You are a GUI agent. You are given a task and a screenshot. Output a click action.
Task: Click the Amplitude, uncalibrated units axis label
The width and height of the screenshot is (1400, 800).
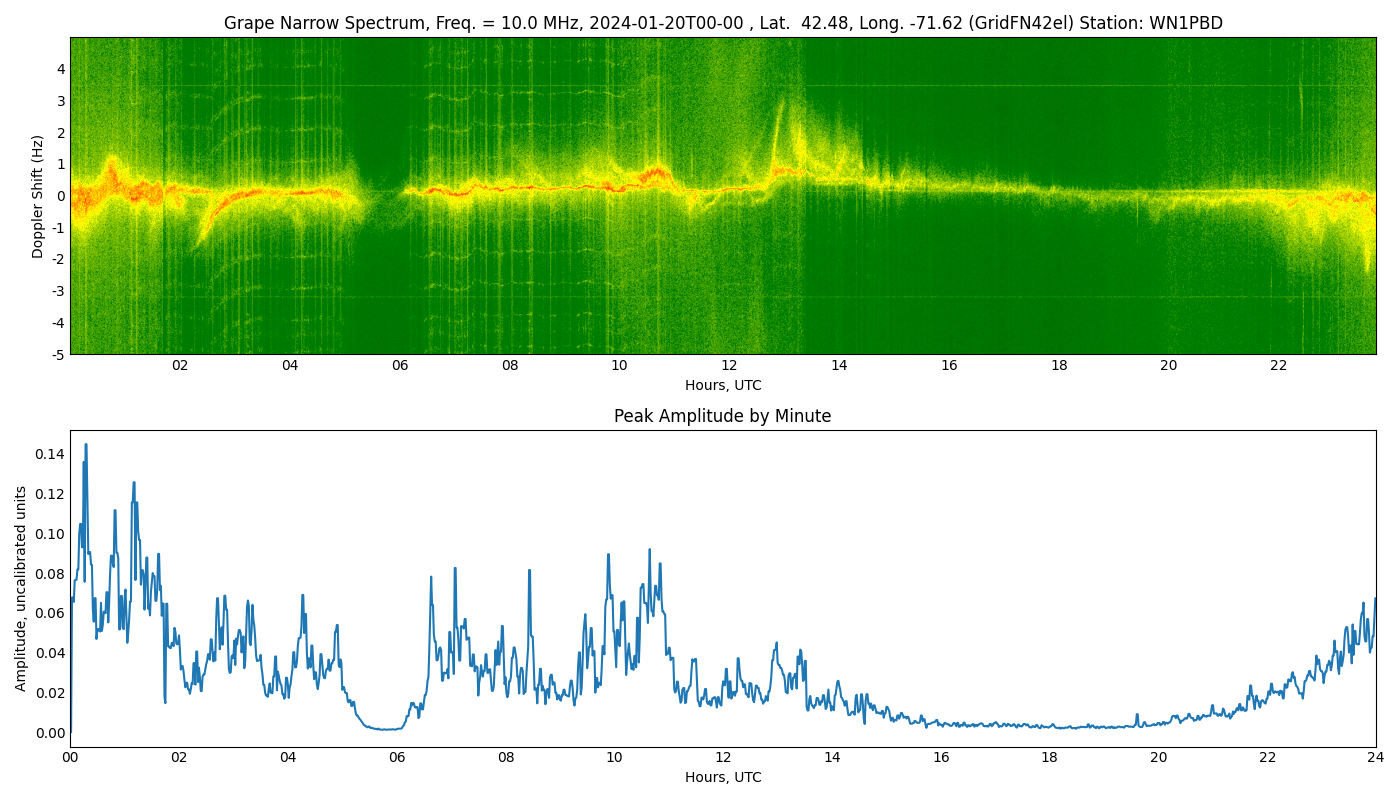pos(21,588)
